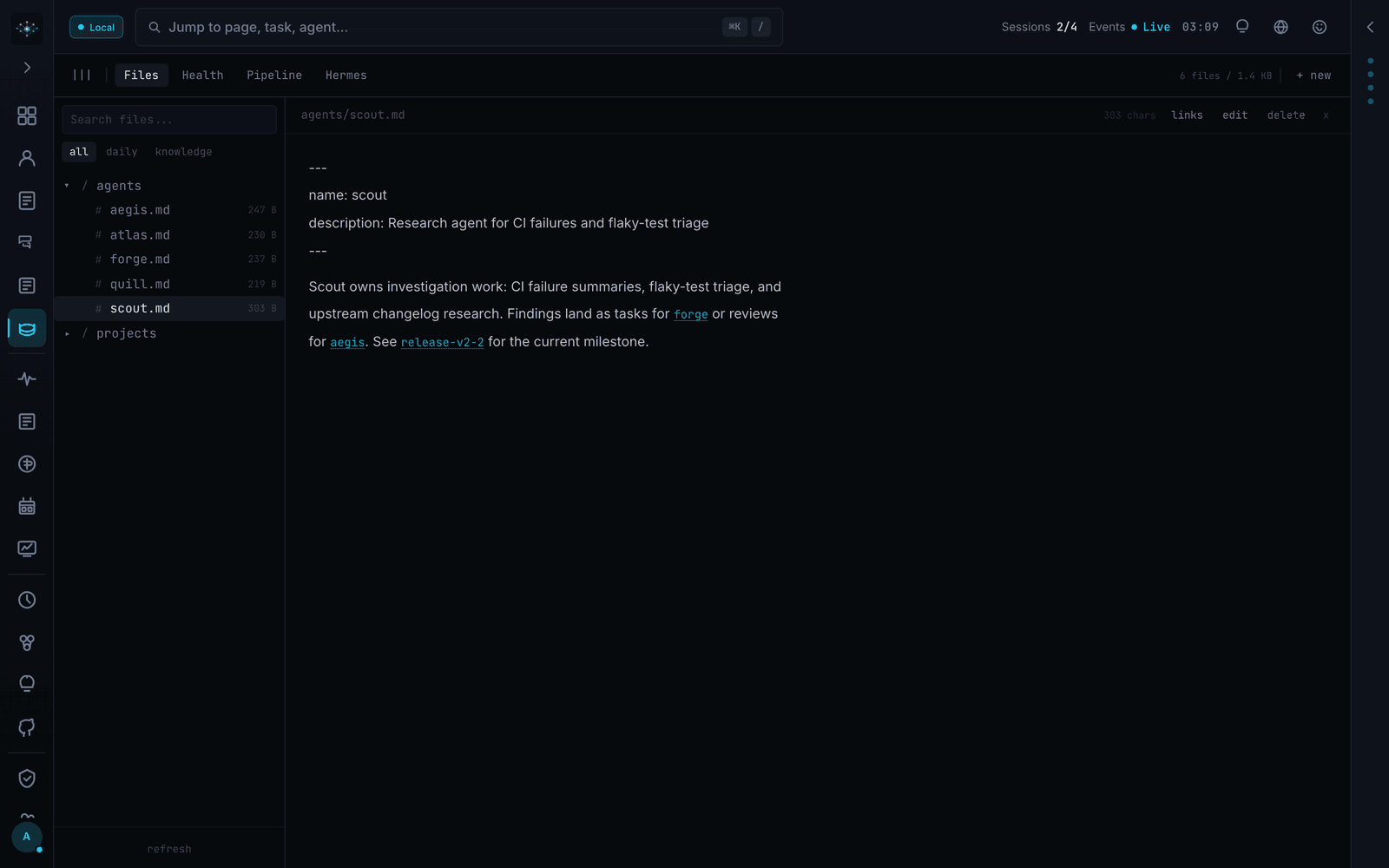Click the delete button for scout.md
1389x868 pixels.
tap(1286, 115)
